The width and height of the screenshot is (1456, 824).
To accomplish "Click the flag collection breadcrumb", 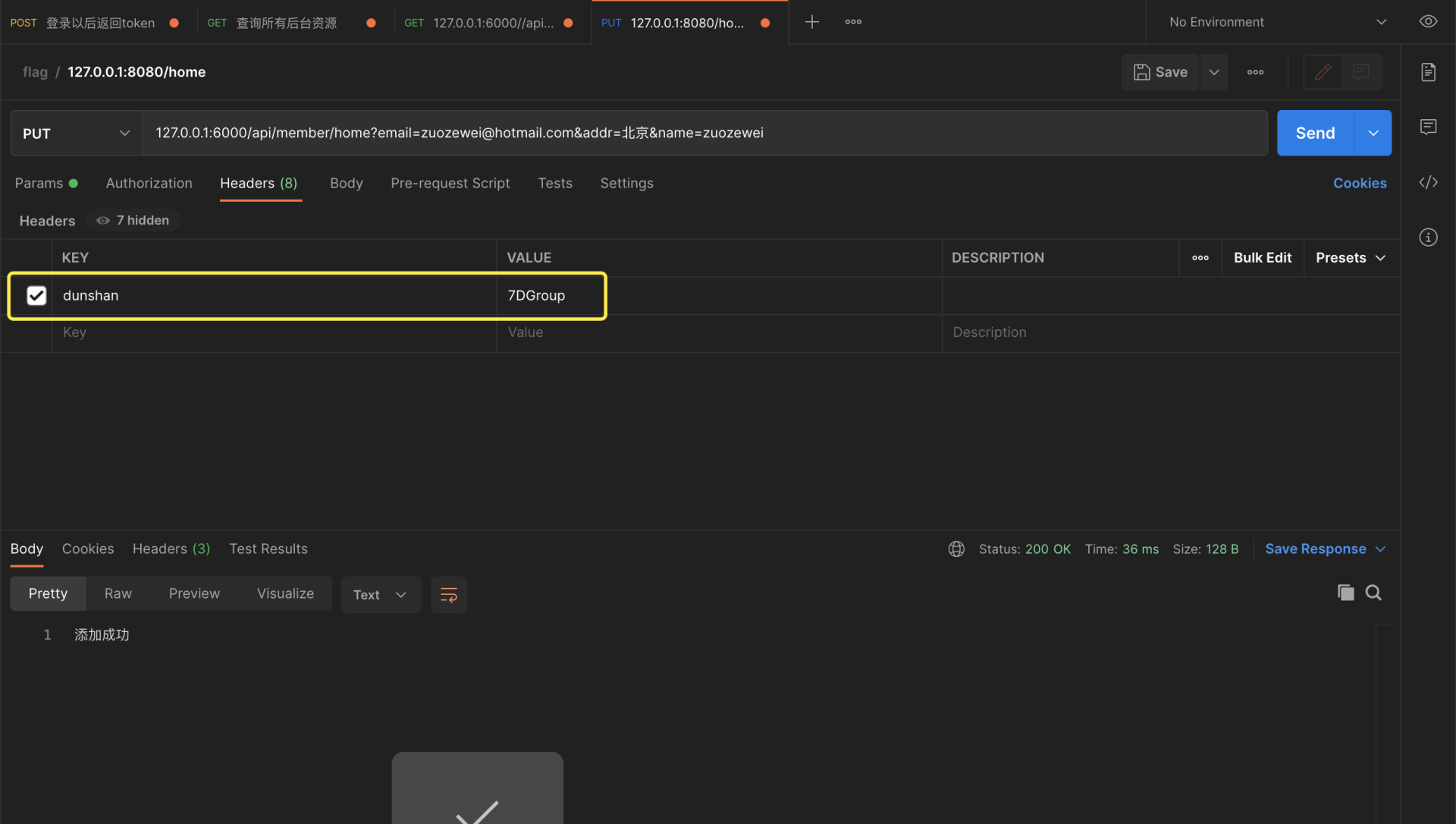I will coord(35,72).
